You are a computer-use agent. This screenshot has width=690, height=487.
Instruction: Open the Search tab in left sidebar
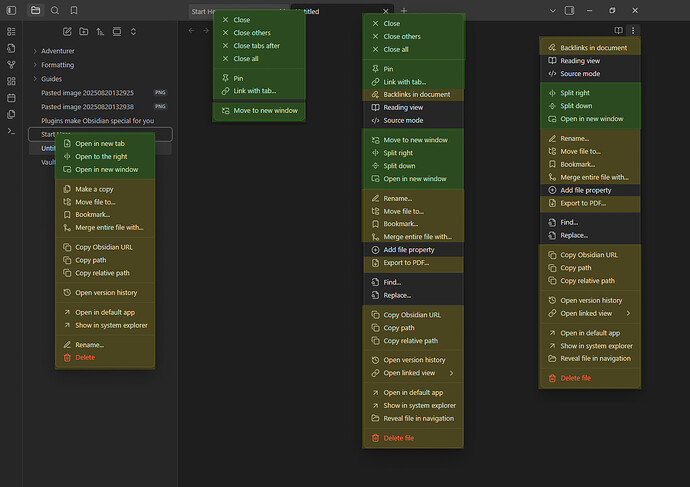54,10
